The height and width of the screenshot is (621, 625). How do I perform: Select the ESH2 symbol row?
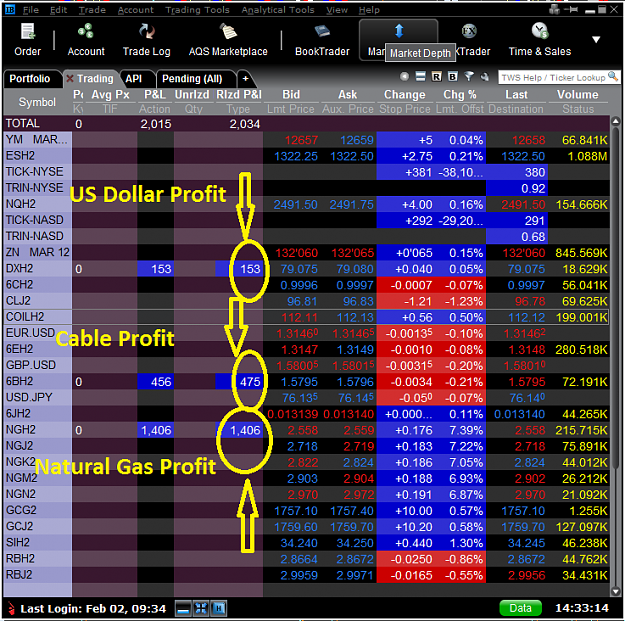(306, 156)
